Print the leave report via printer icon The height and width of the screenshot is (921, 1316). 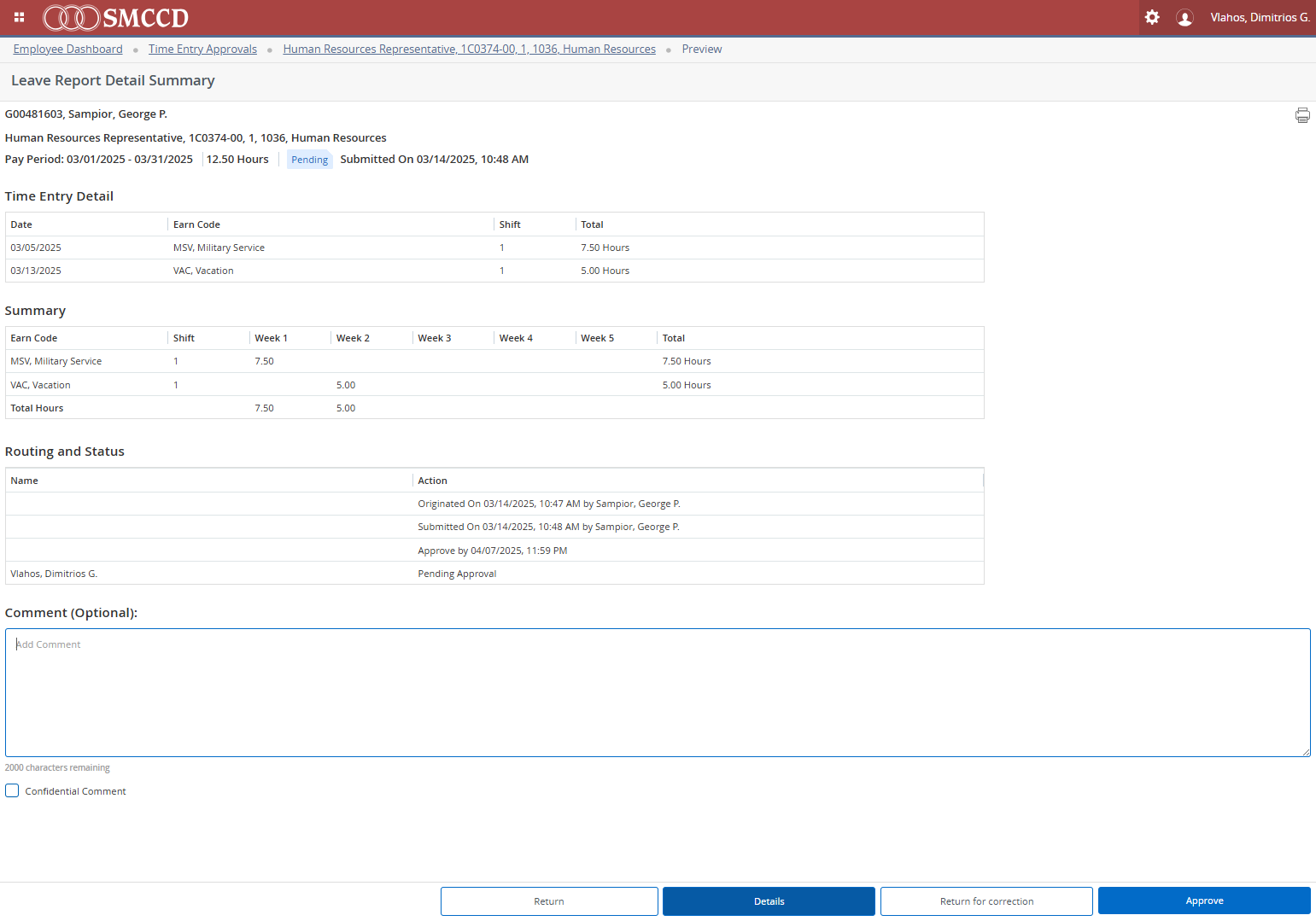point(1302,115)
